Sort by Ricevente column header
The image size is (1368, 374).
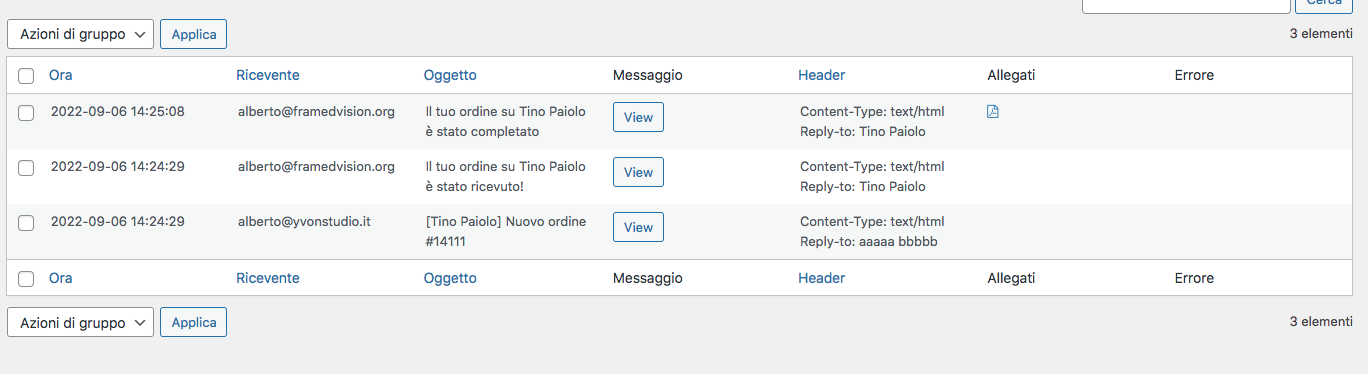[268, 75]
